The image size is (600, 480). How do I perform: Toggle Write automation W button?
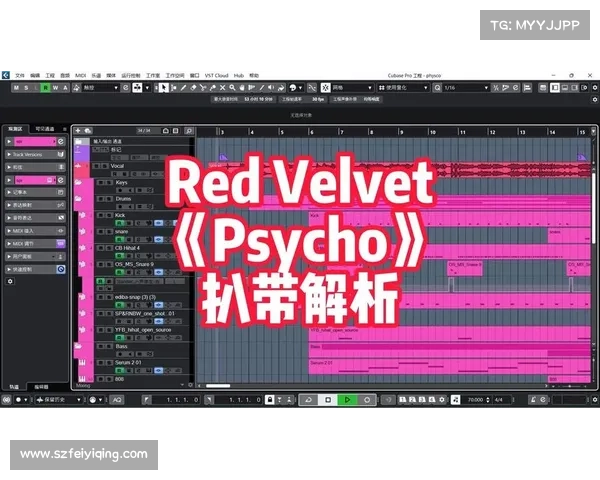55,88
